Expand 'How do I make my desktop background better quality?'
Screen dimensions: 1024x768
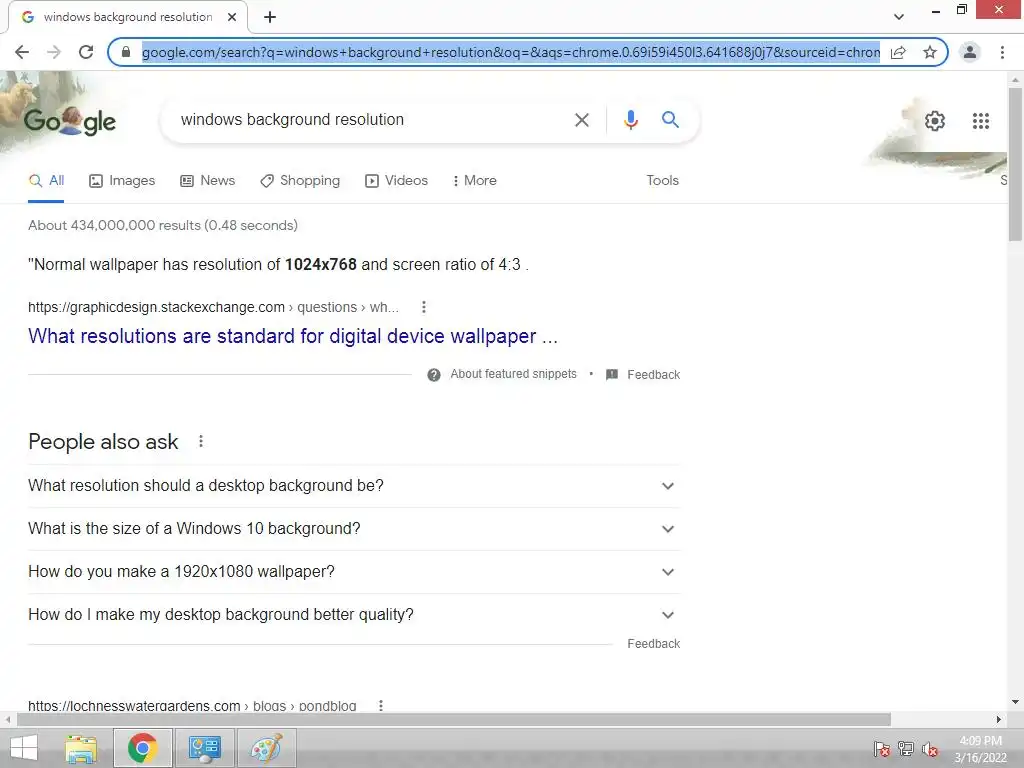coord(354,615)
